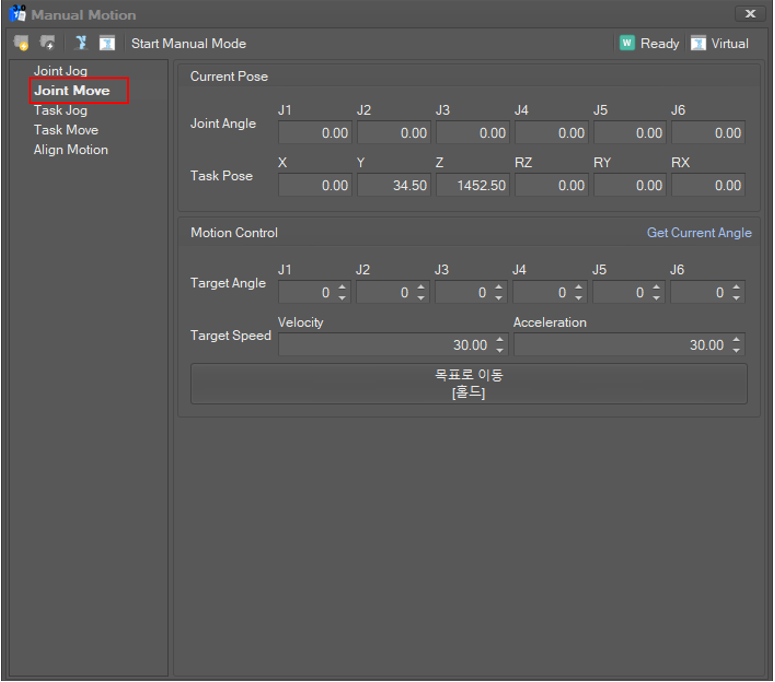The image size is (775, 682).
Task: Select Align Motion in the sidebar
Action: click(71, 150)
